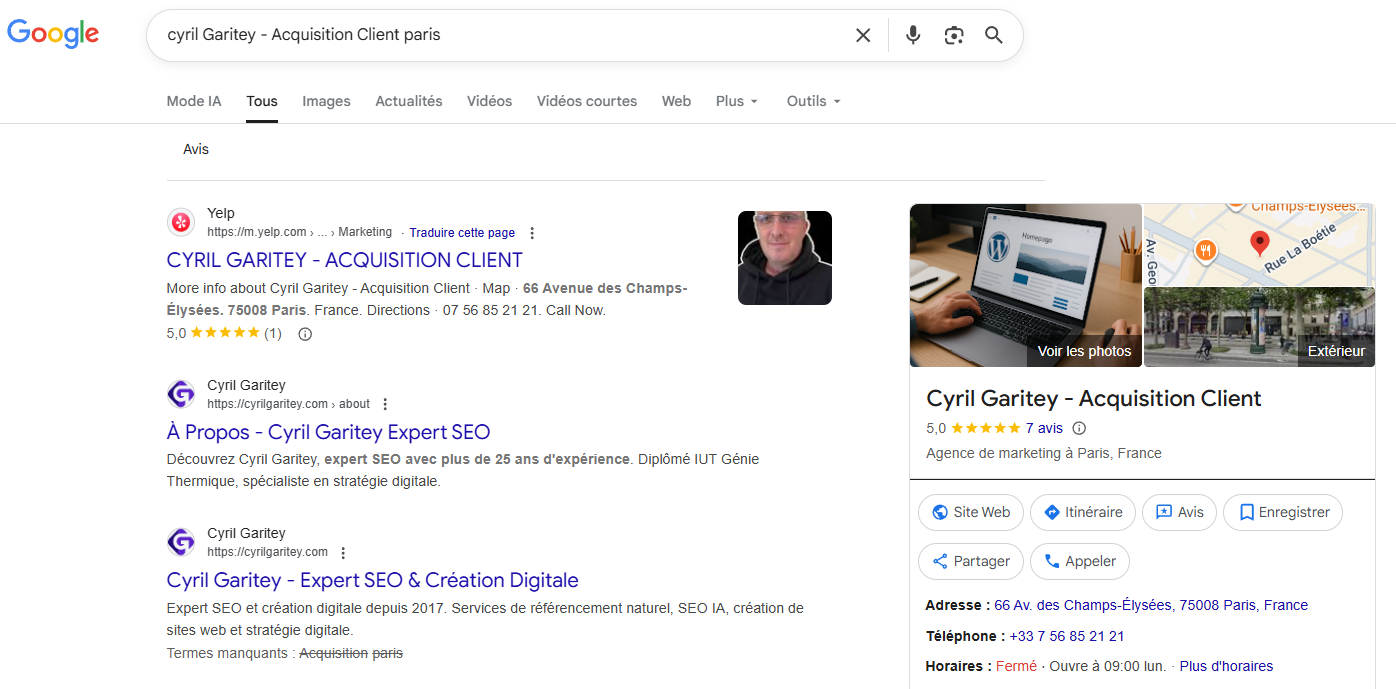Image resolution: width=1396 pixels, height=689 pixels.
Task: Clear the search query with the X icon
Action: point(863,34)
